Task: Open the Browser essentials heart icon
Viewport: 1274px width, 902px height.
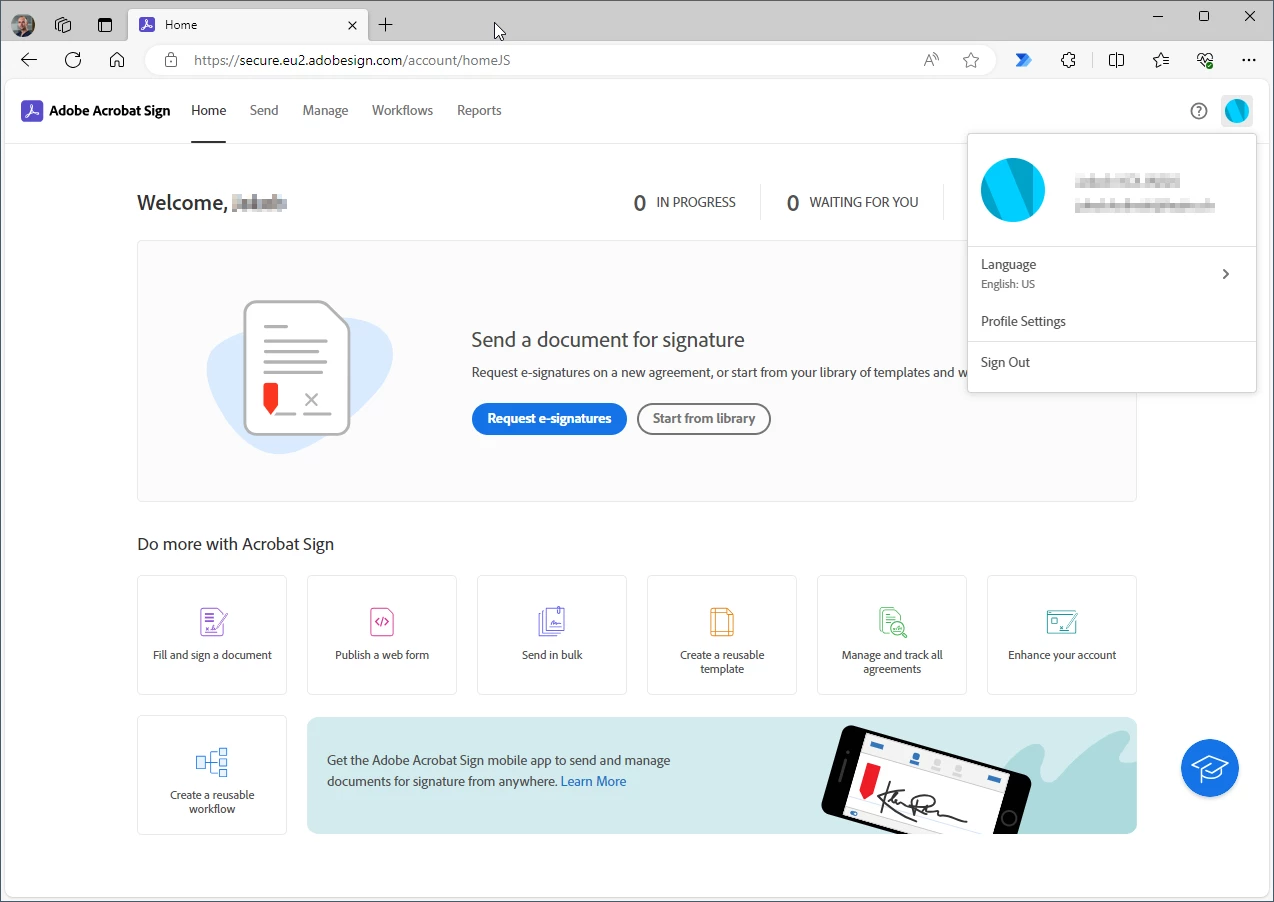Action: click(x=1205, y=60)
